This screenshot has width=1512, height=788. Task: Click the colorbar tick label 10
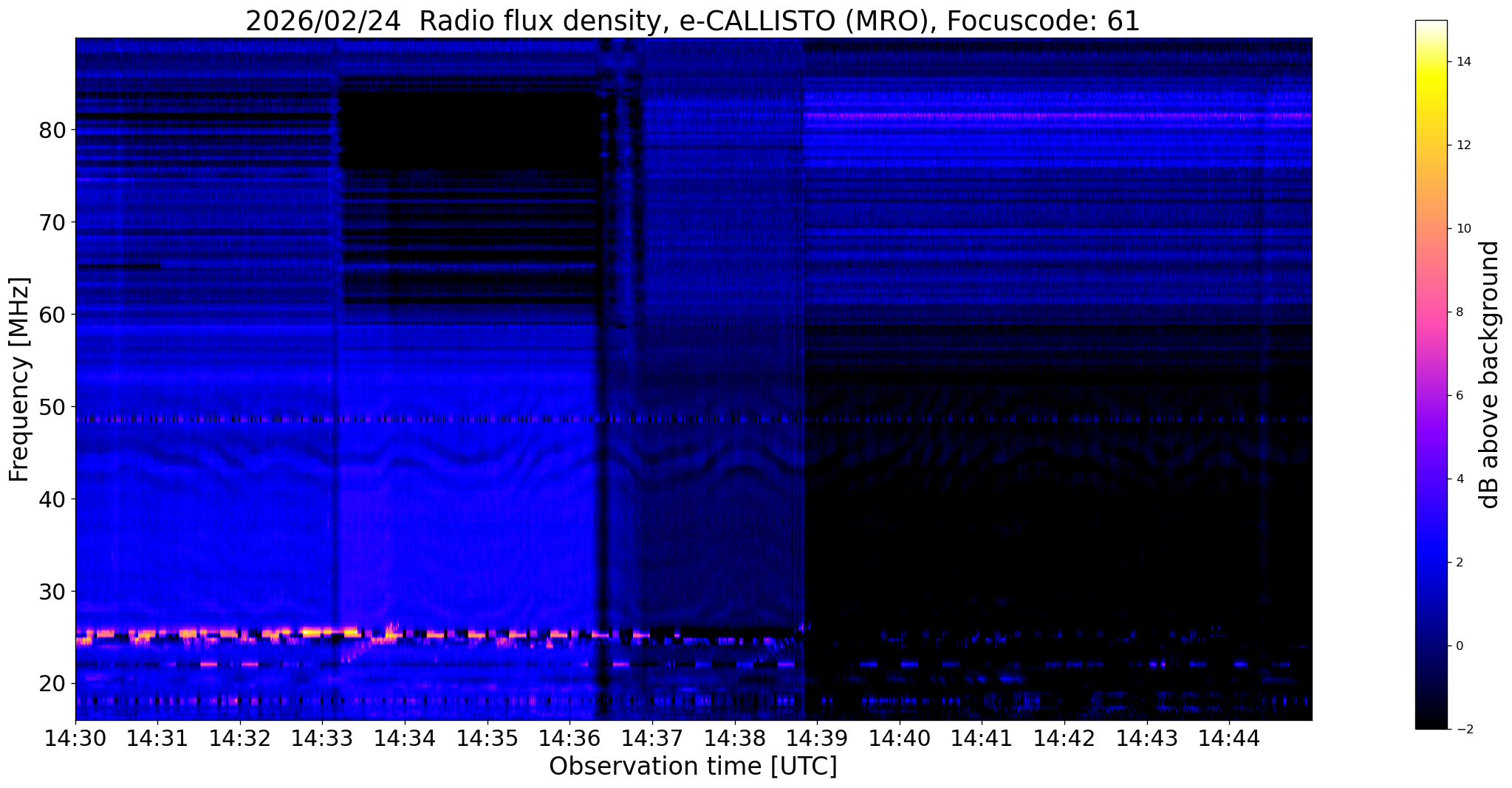1463,229
